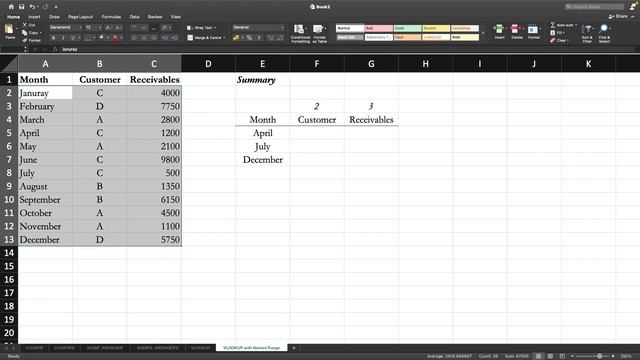The image size is (640, 360).
Task: Switch to the Review ribbon tab
Action: [155, 17]
